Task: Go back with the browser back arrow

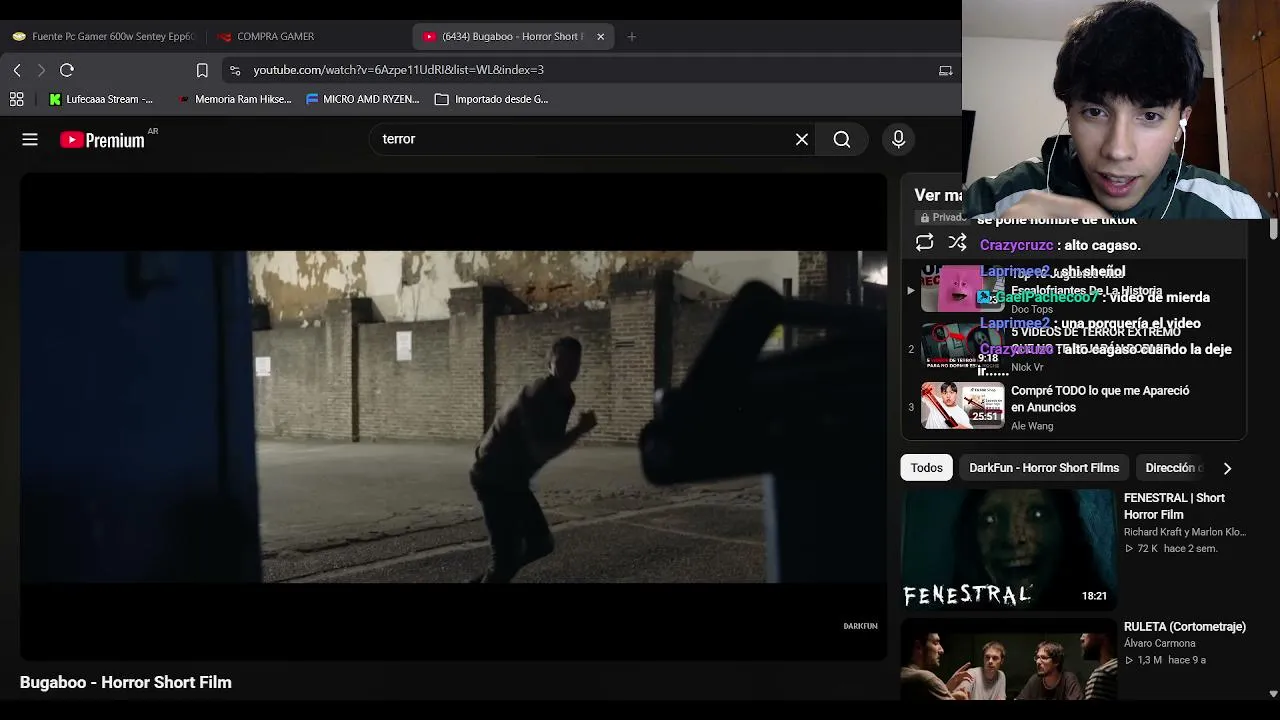Action: (x=17, y=70)
